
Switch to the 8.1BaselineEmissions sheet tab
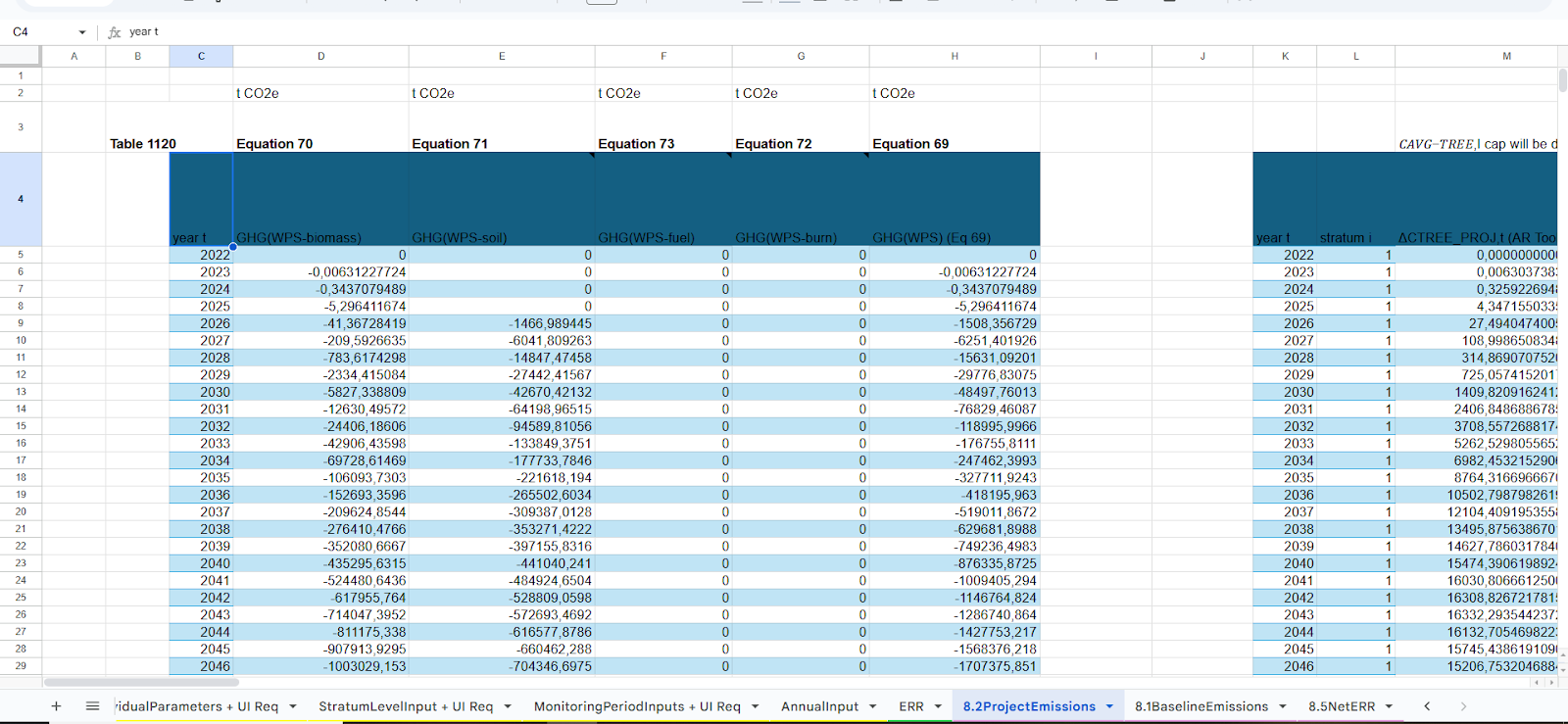[1200, 706]
